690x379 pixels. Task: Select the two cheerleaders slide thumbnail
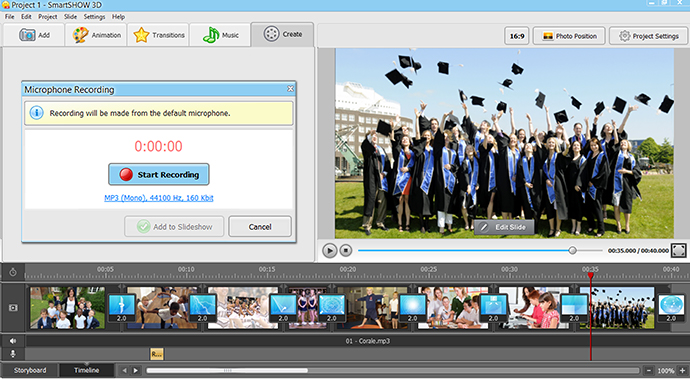(307, 308)
